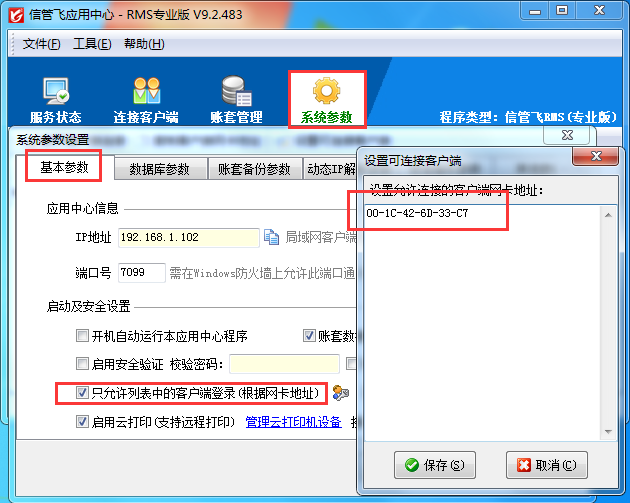Disable 启用云打印 checkbox

coord(82,422)
